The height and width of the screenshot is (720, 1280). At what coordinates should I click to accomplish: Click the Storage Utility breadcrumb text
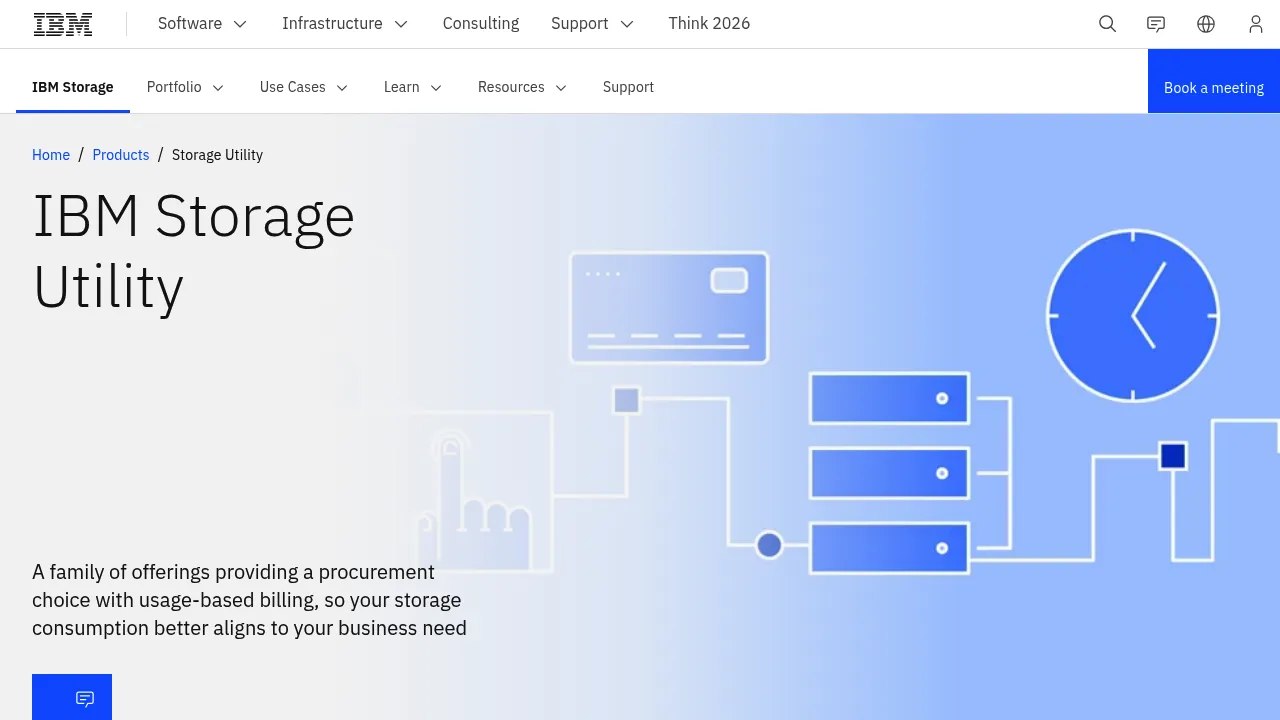pyautogui.click(x=217, y=155)
